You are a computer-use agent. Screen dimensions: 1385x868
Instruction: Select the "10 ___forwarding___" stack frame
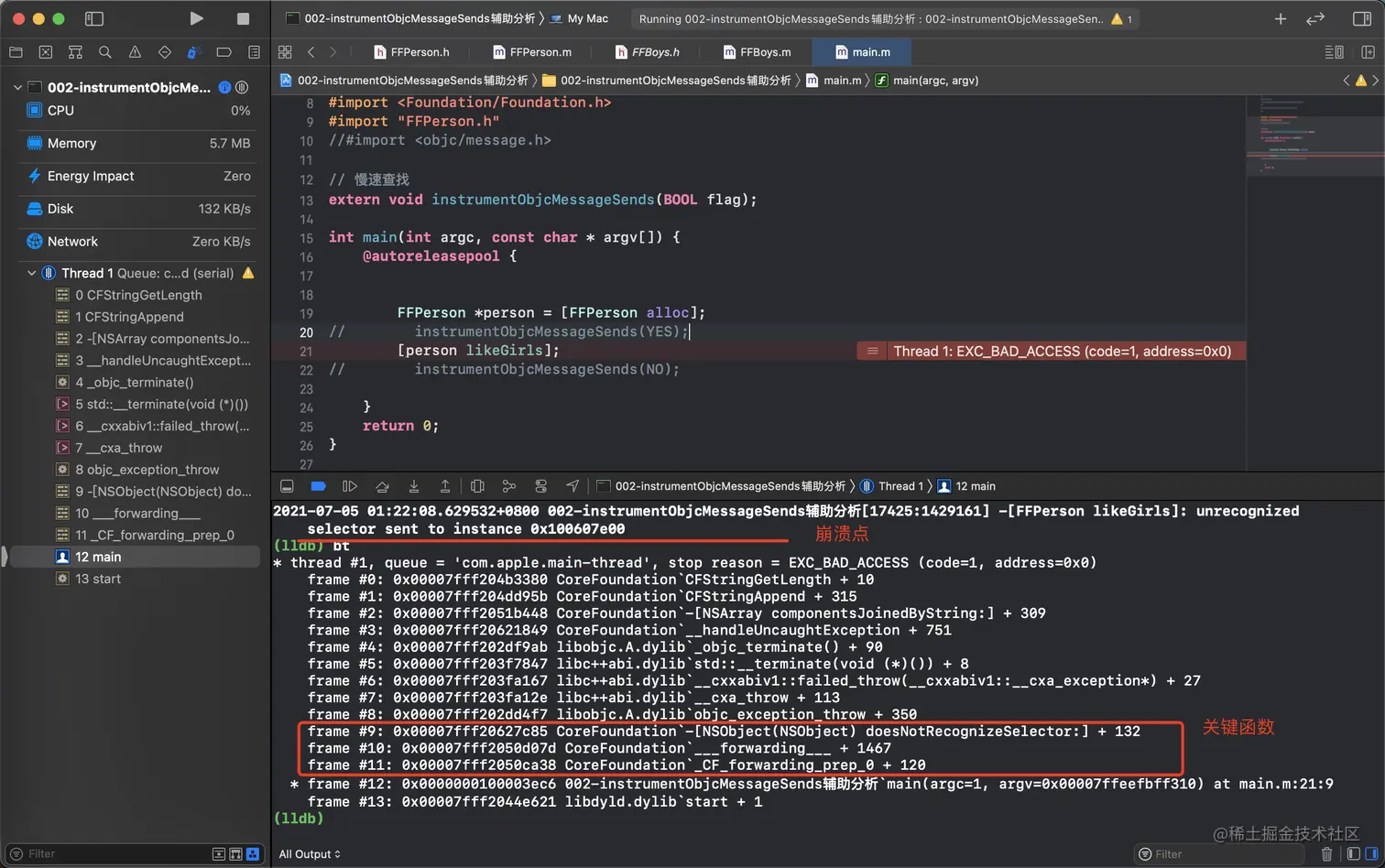tap(137, 513)
